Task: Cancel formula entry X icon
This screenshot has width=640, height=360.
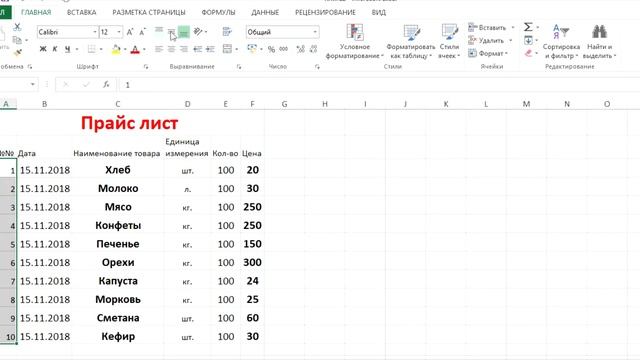Action: (x=66, y=84)
